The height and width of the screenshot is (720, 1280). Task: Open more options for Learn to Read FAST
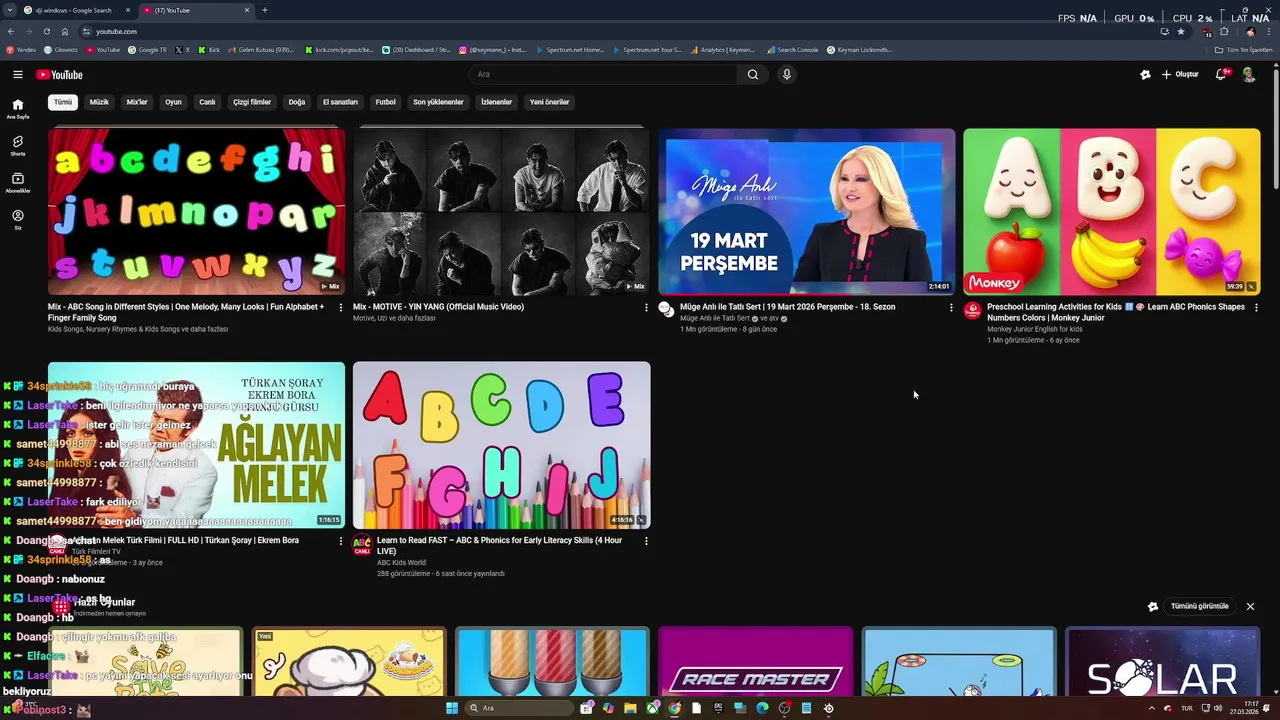point(645,541)
